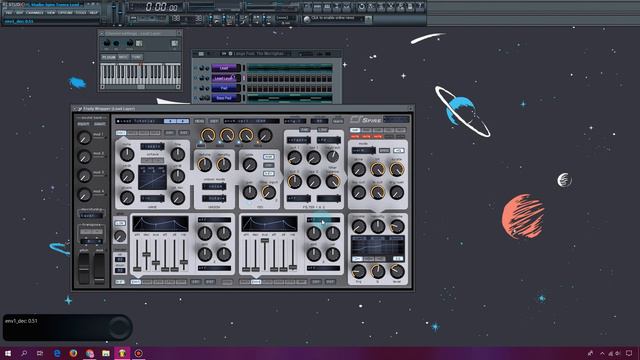Click the oscillator wide knob in mix section

249,164
